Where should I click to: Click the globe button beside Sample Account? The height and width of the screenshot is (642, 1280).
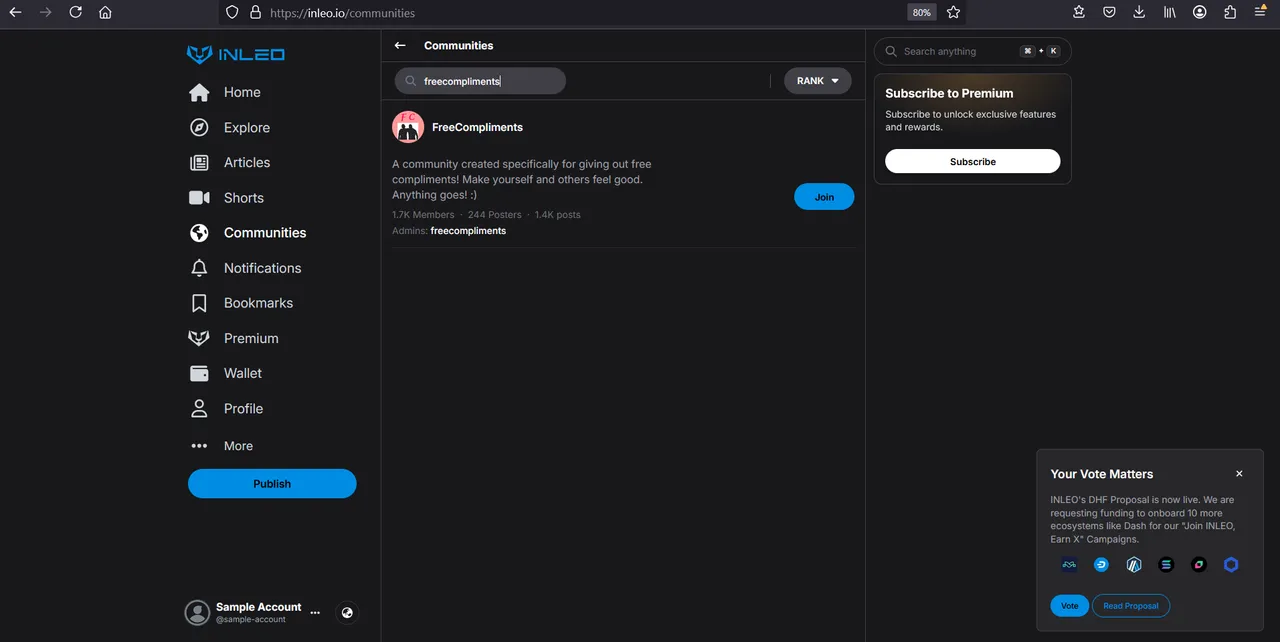(347, 613)
